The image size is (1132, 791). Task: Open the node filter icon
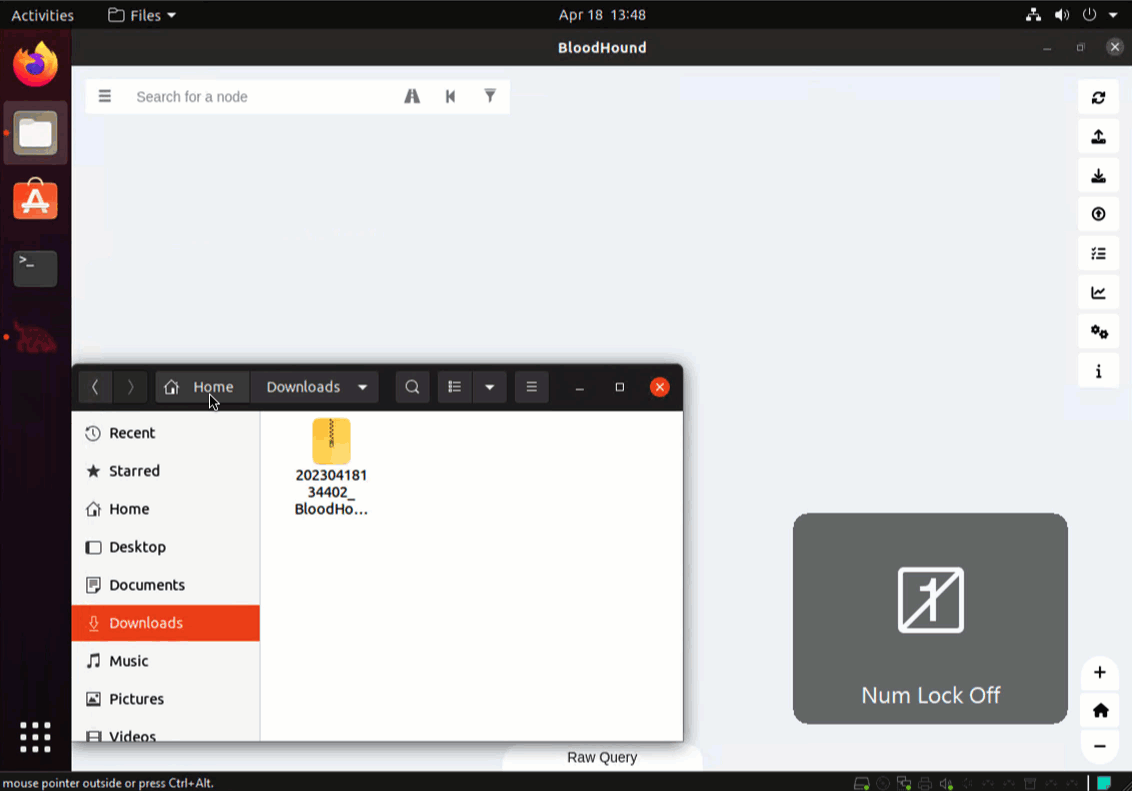point(489,96)
